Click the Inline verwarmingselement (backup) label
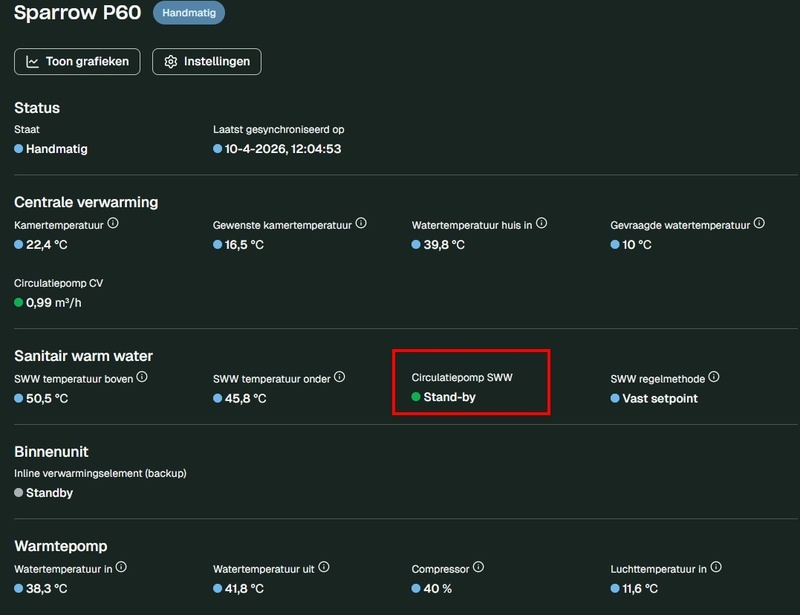 pos(100,474)
